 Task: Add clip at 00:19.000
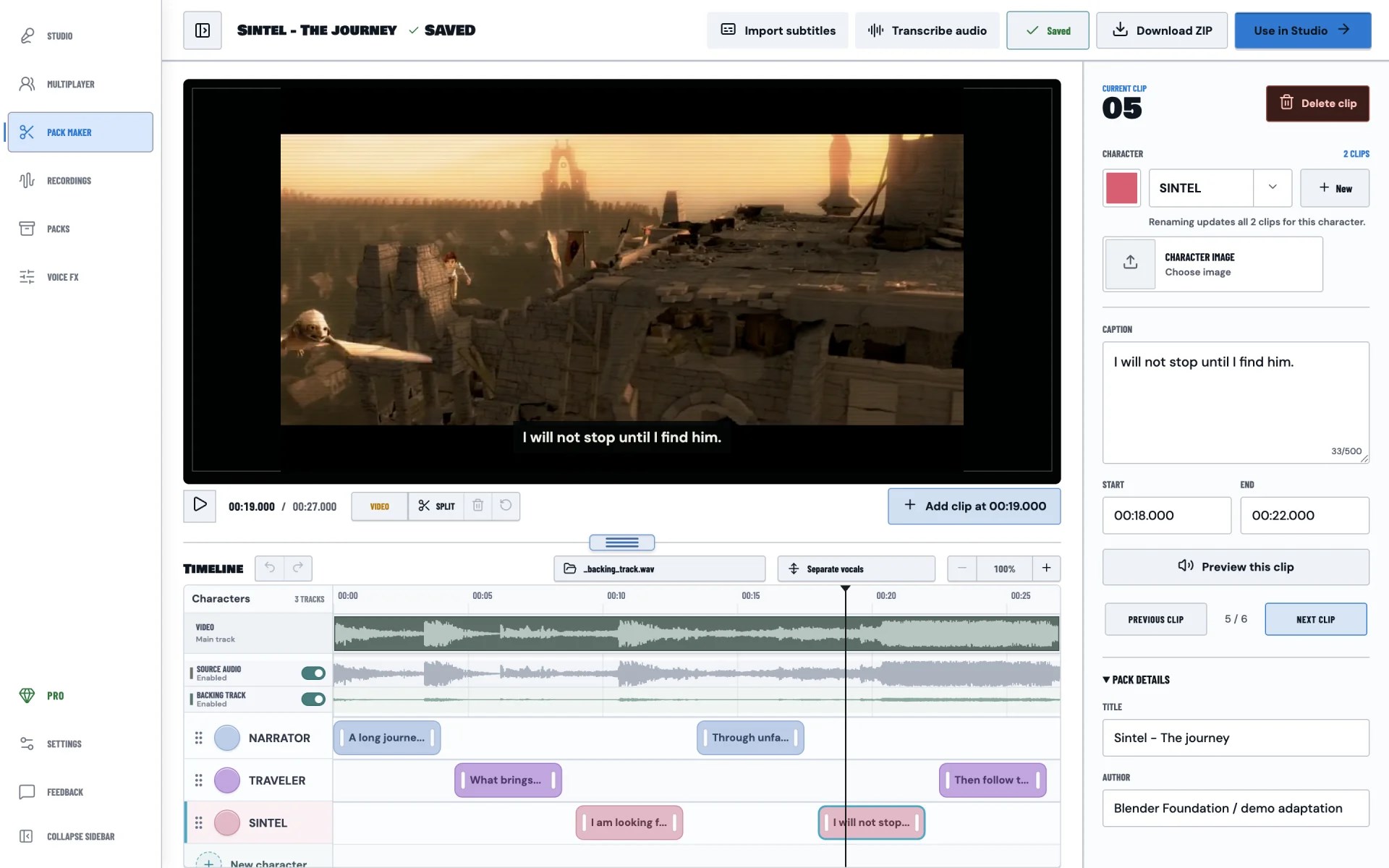pyautogui.click(x=974, y=506)
